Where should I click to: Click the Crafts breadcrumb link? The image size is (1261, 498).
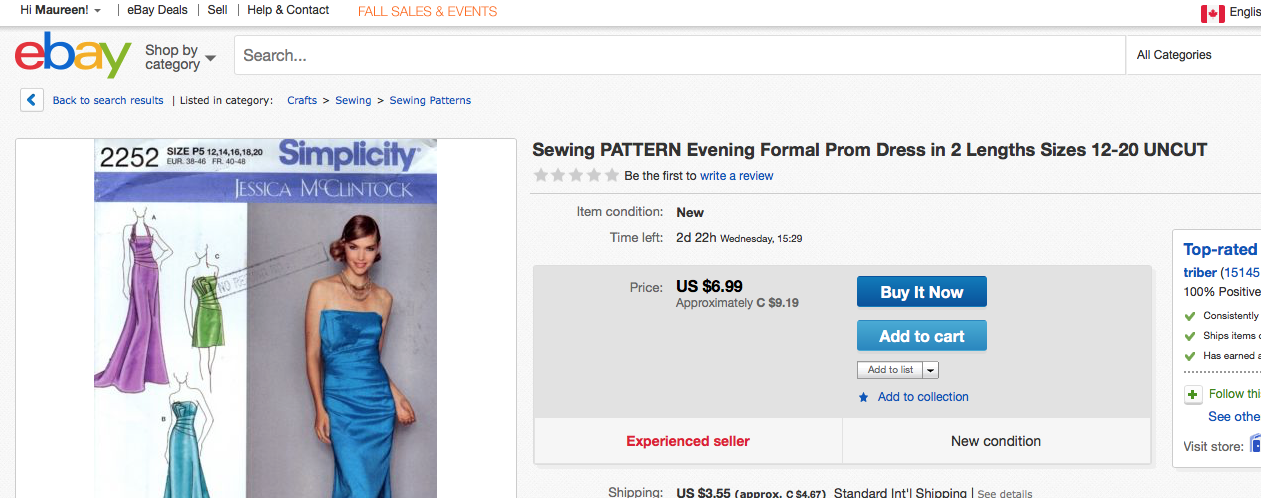[302, 100]
